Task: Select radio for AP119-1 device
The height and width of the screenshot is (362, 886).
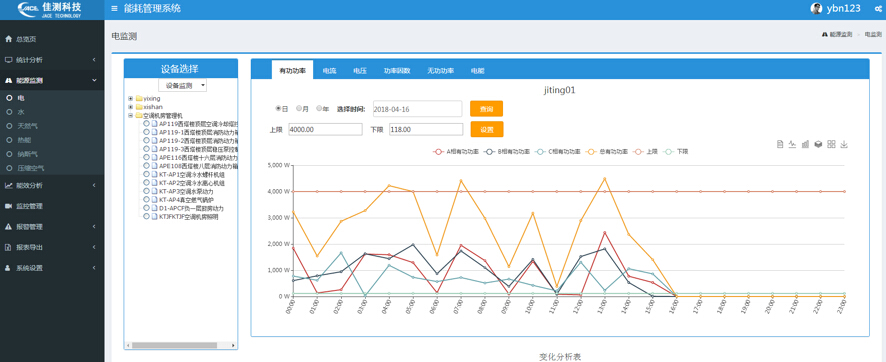Action: 146,132
